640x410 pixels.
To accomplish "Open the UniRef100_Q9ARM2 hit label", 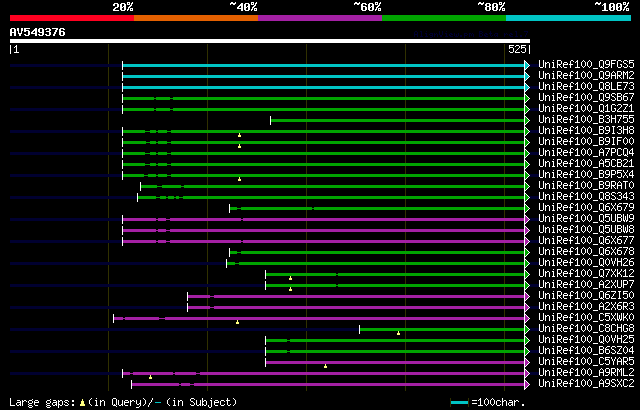I will click(x=586, y=75).
